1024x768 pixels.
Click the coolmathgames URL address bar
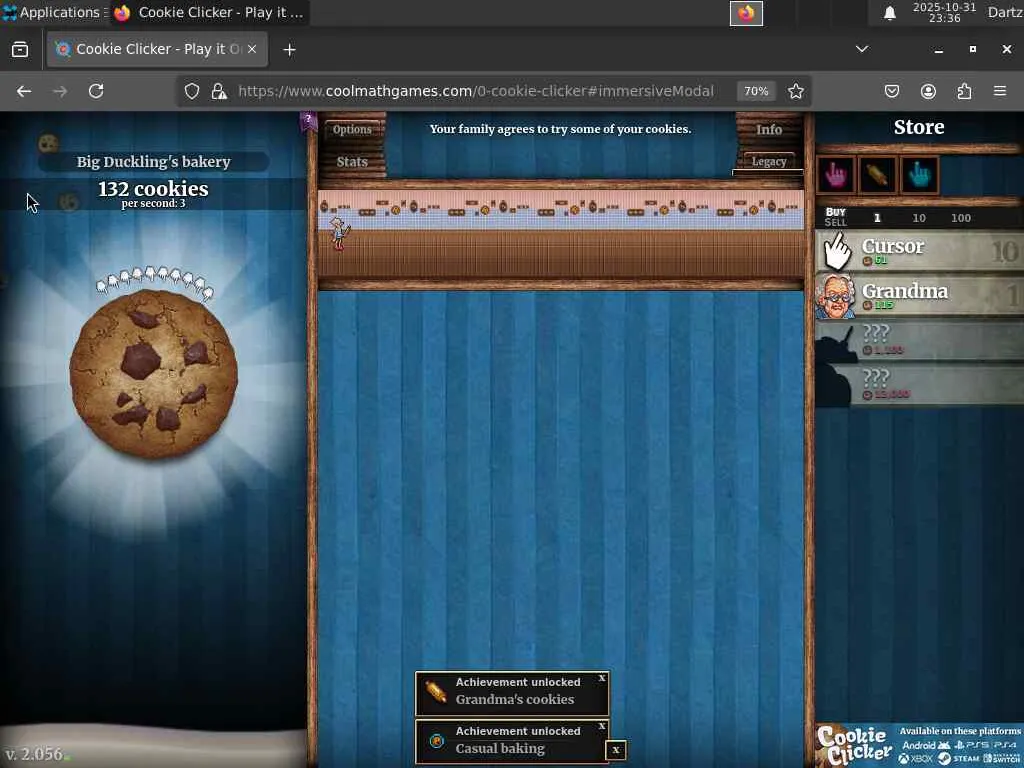(x=475, y=91)
